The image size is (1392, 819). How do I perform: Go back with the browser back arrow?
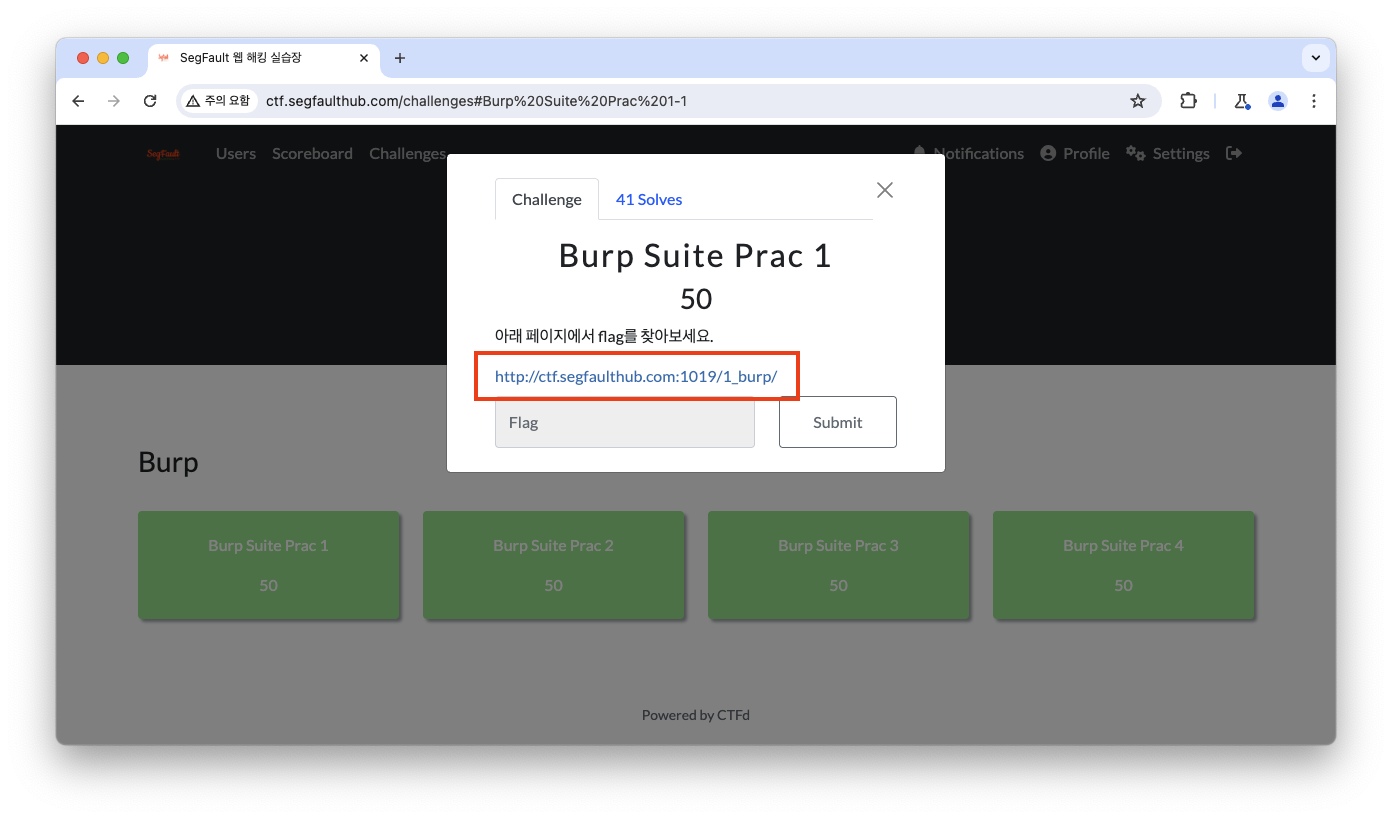pos(78,101)
